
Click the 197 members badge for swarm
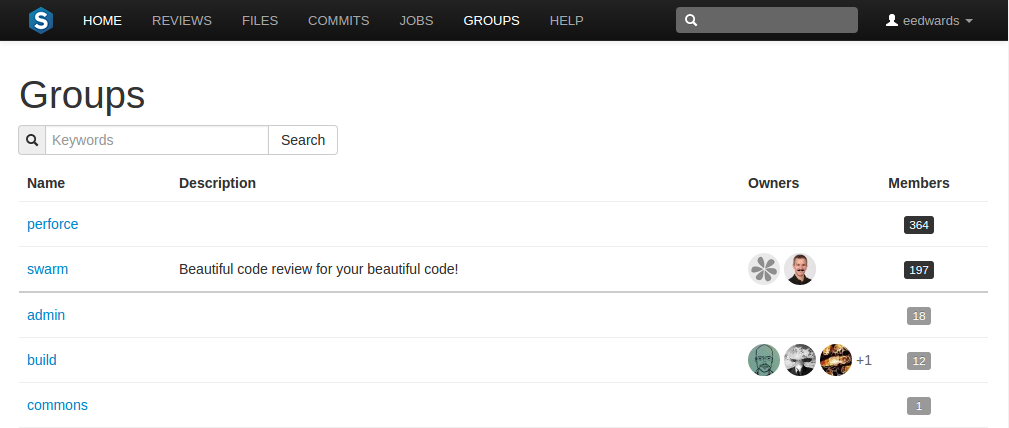[x=919, y=270]
